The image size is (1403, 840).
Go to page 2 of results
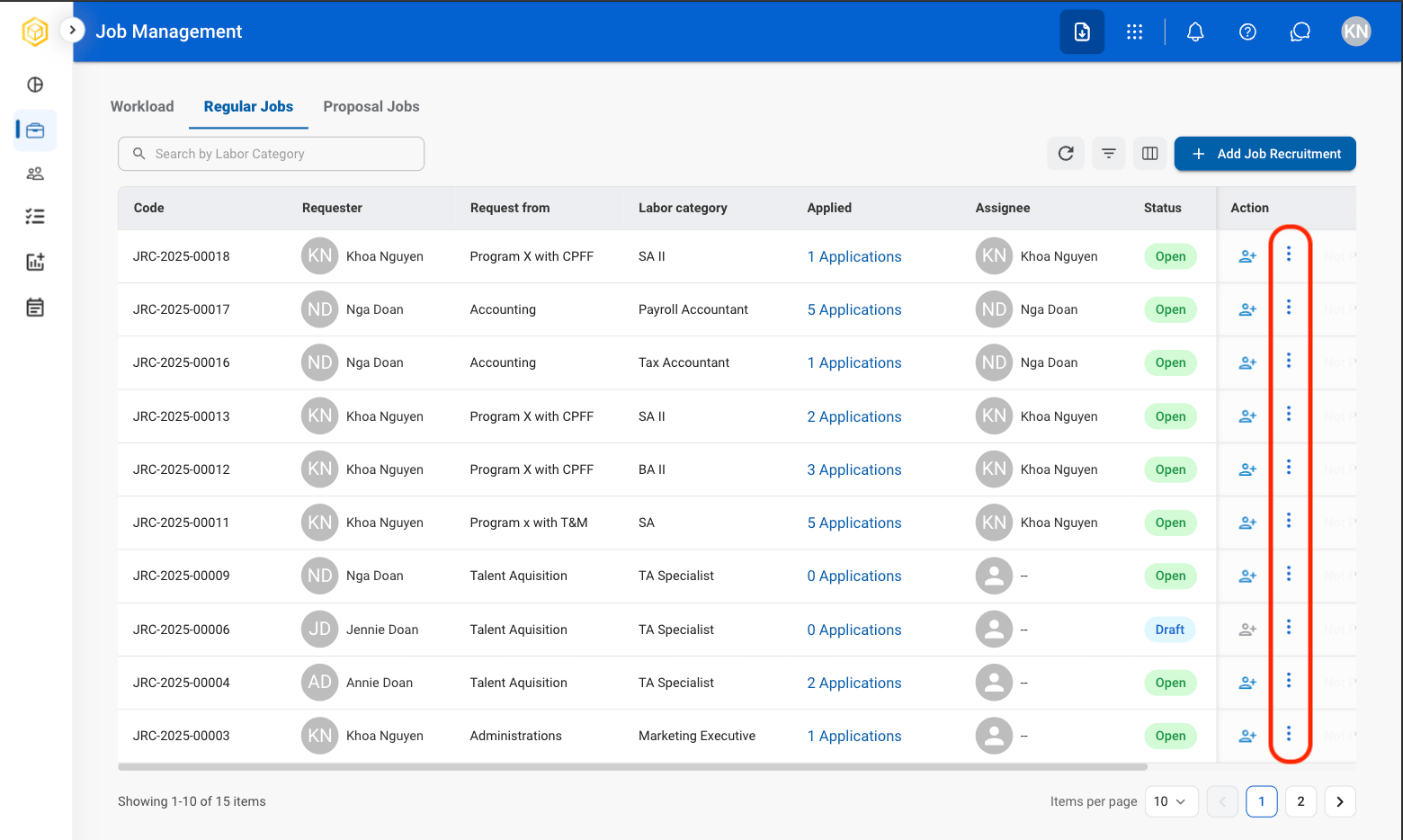point(1300,801)
